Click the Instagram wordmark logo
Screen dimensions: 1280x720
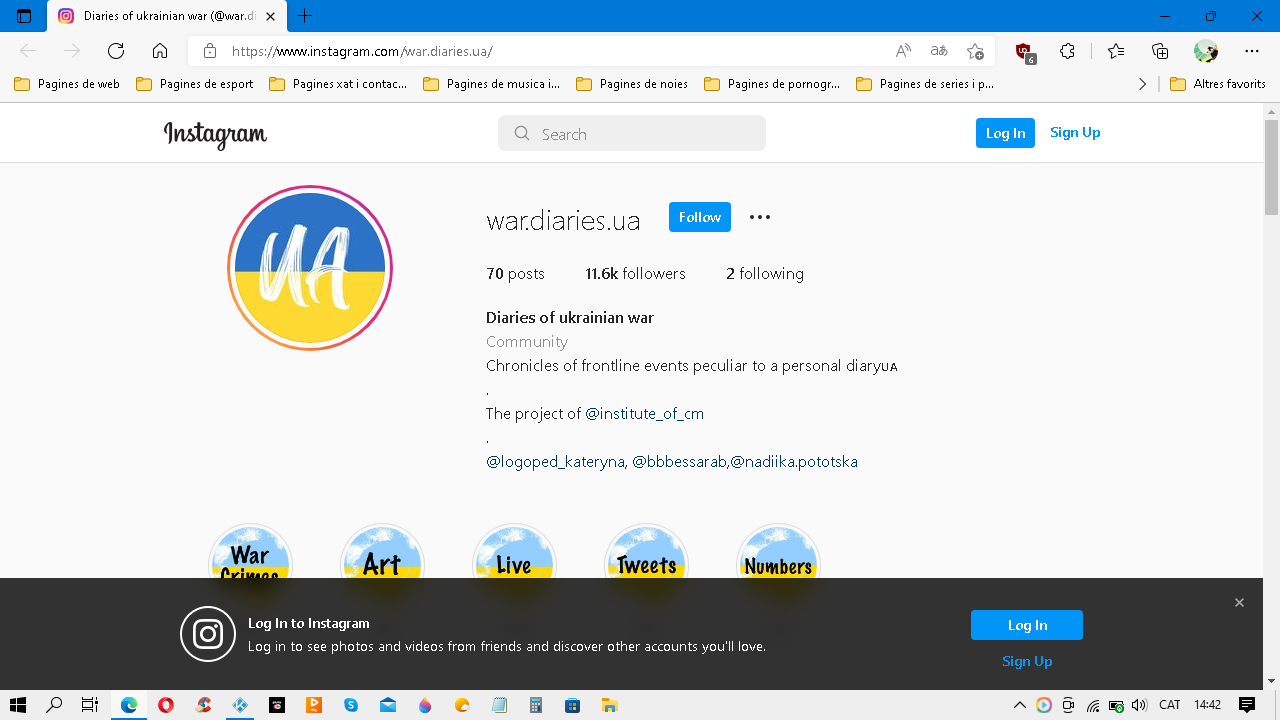click(x=215, y=134)
